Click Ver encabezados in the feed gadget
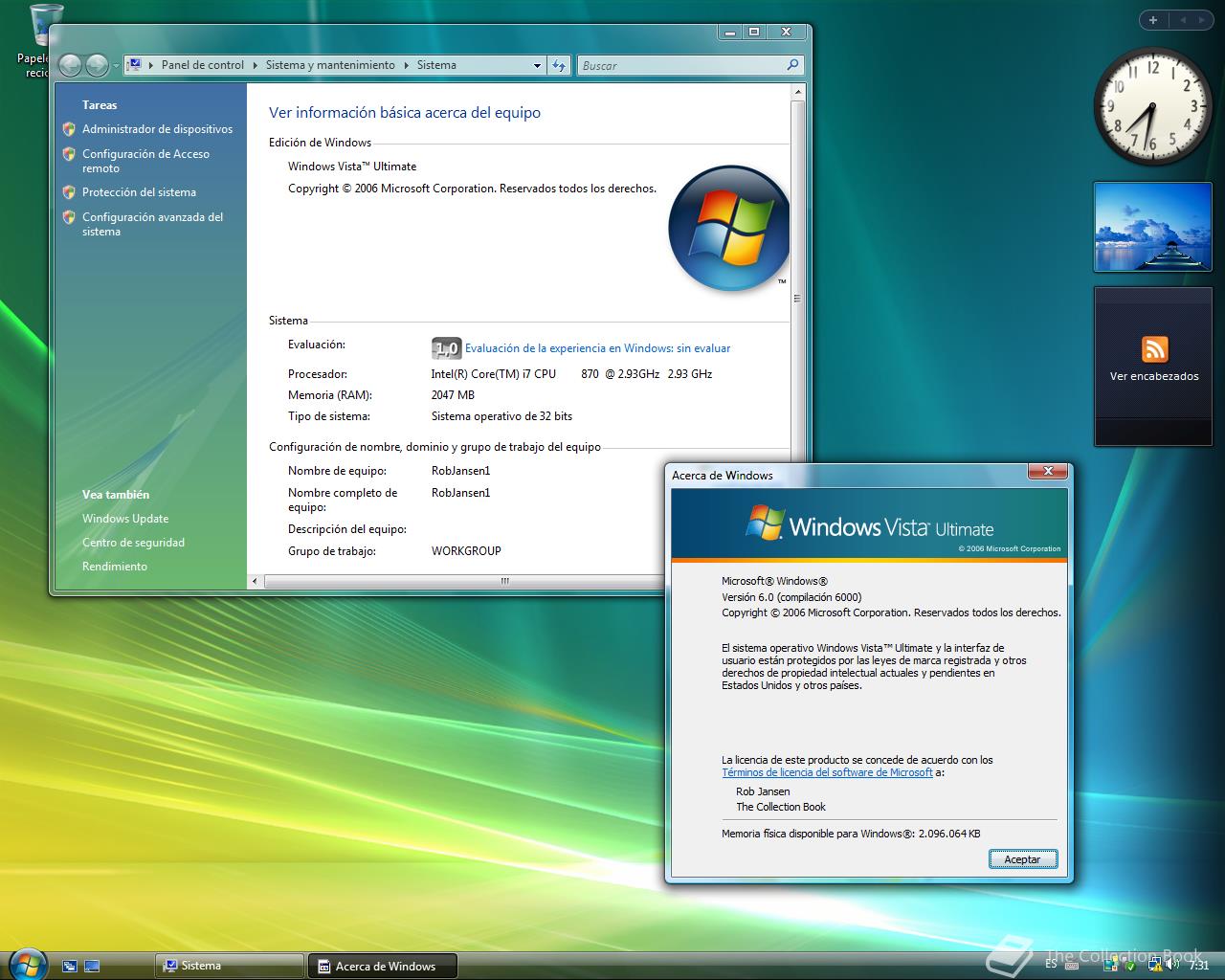This screenshot has height=980, width=1225. pos(1154,376)
